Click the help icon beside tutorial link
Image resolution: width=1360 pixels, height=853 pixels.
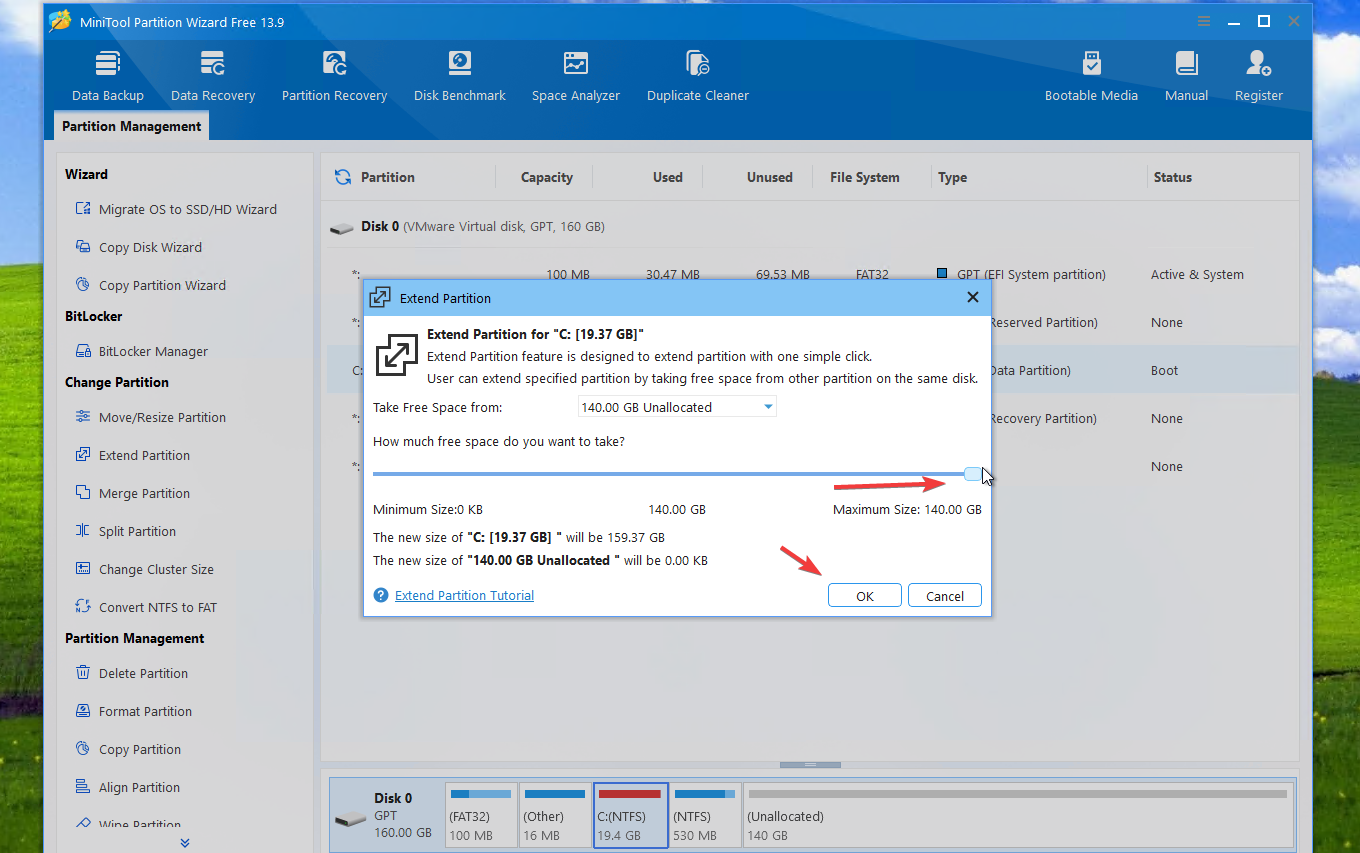[x=380, y=595]
